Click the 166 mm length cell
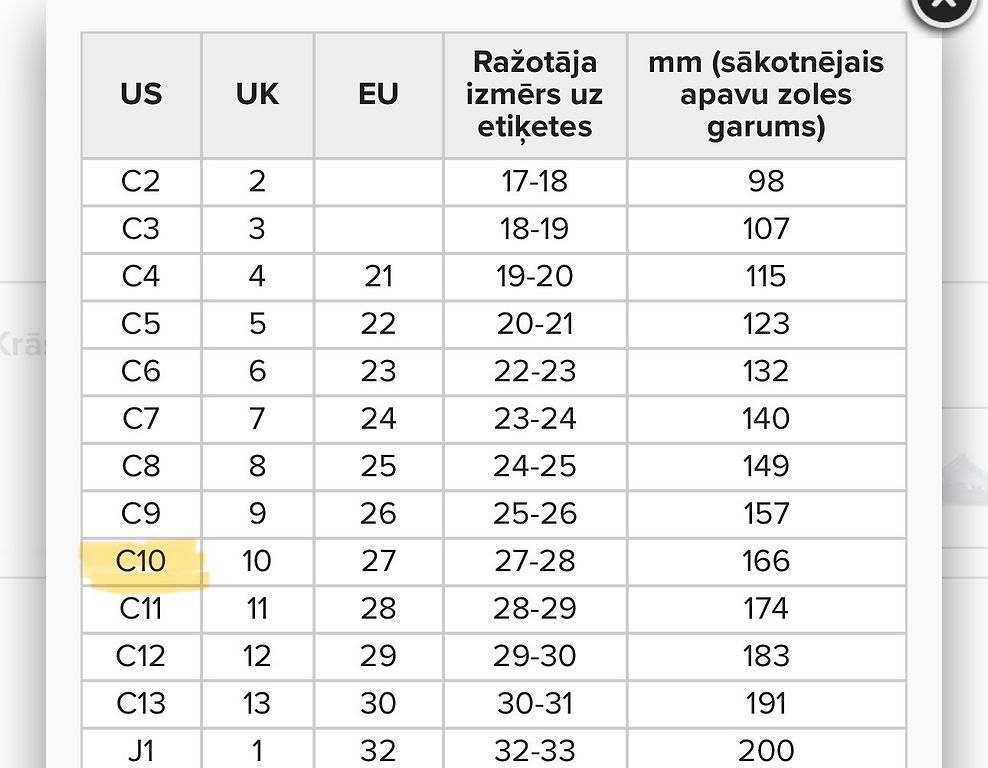This screenshot has width=988, height=768. click(x=766, y=561)
